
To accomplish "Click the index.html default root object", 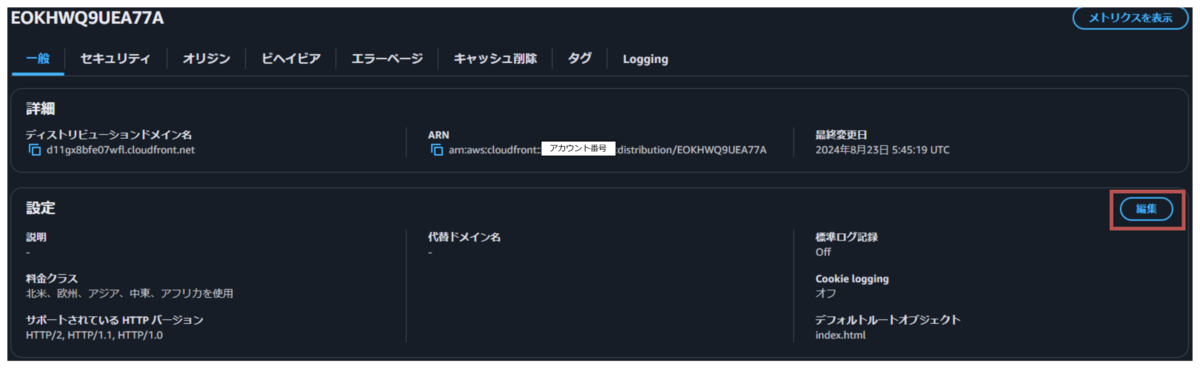I will 840,335.
